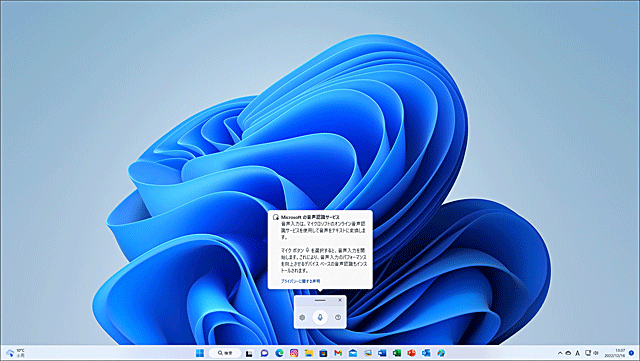The image size is (640, 361).
Task: Open the Photos app from taskbar
Action: 367,353
